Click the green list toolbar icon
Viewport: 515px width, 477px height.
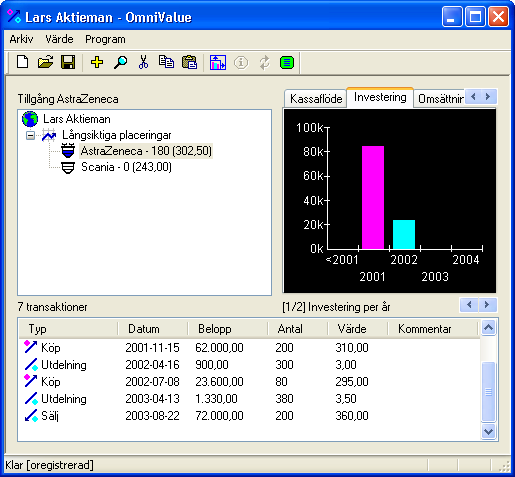[287, 62]
